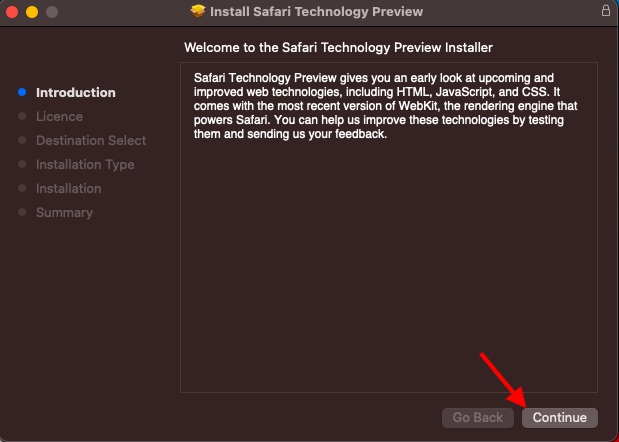
Task: Select the Installation step in the sidebar
Action: point(69,189)
